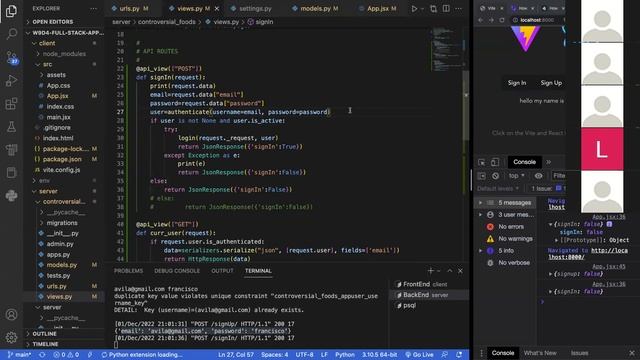640x360 pixels.
Task: Click main branch in status bar
Action: coord(19,355)
